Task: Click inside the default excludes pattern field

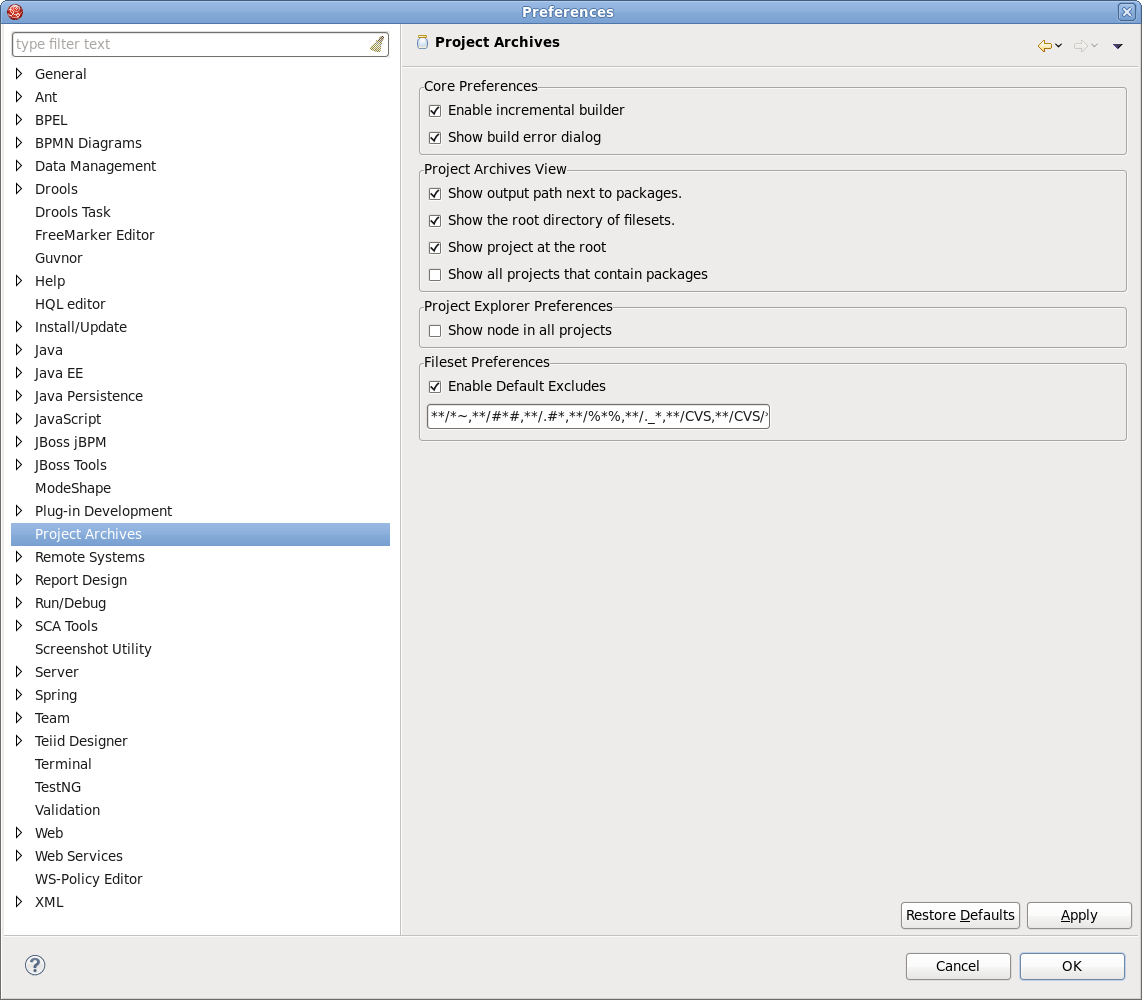Action: tap(597, 416)
